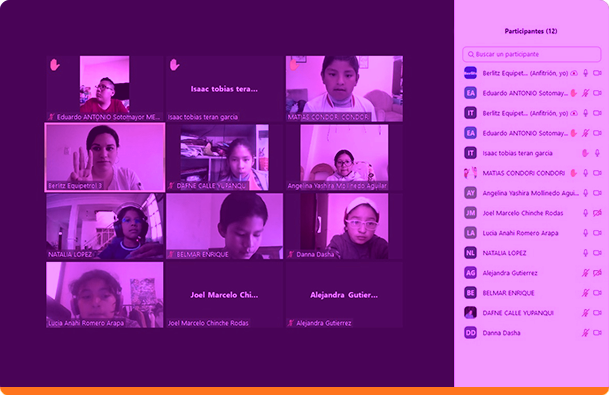609x395 pixels.
Task: Unmute Alejandra Gutierrez's microphone in list
Action: [585, 273]
